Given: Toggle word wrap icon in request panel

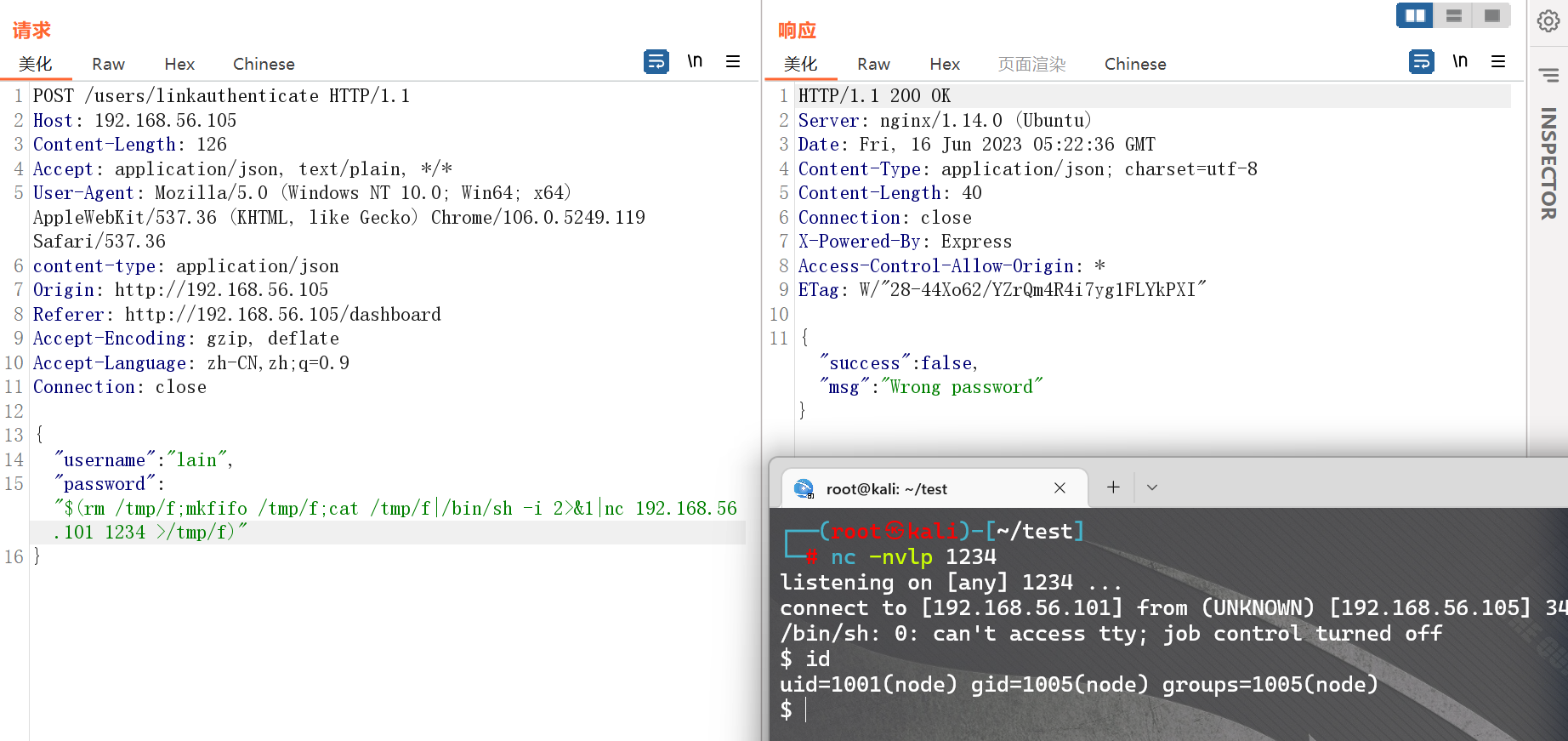Looking at the screenshot, I should (656, 62).
